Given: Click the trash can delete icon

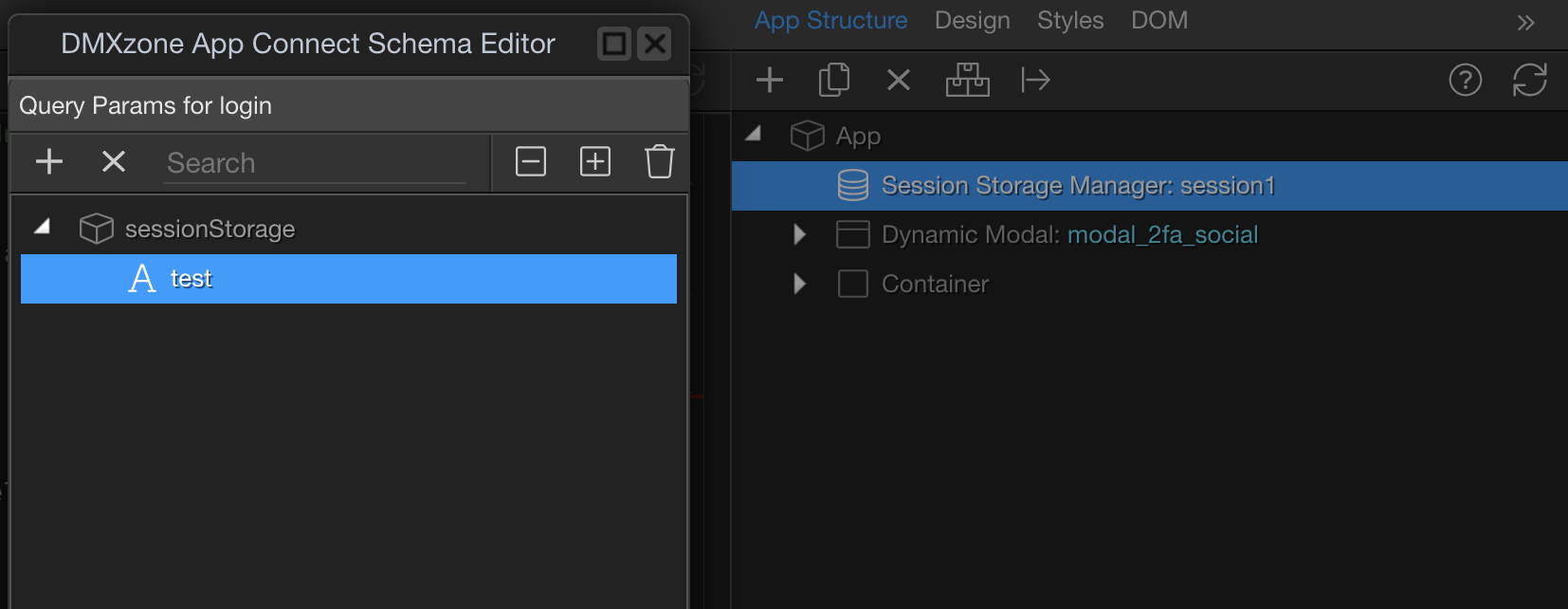Looking at the screenshot, I should coord(659,162).
